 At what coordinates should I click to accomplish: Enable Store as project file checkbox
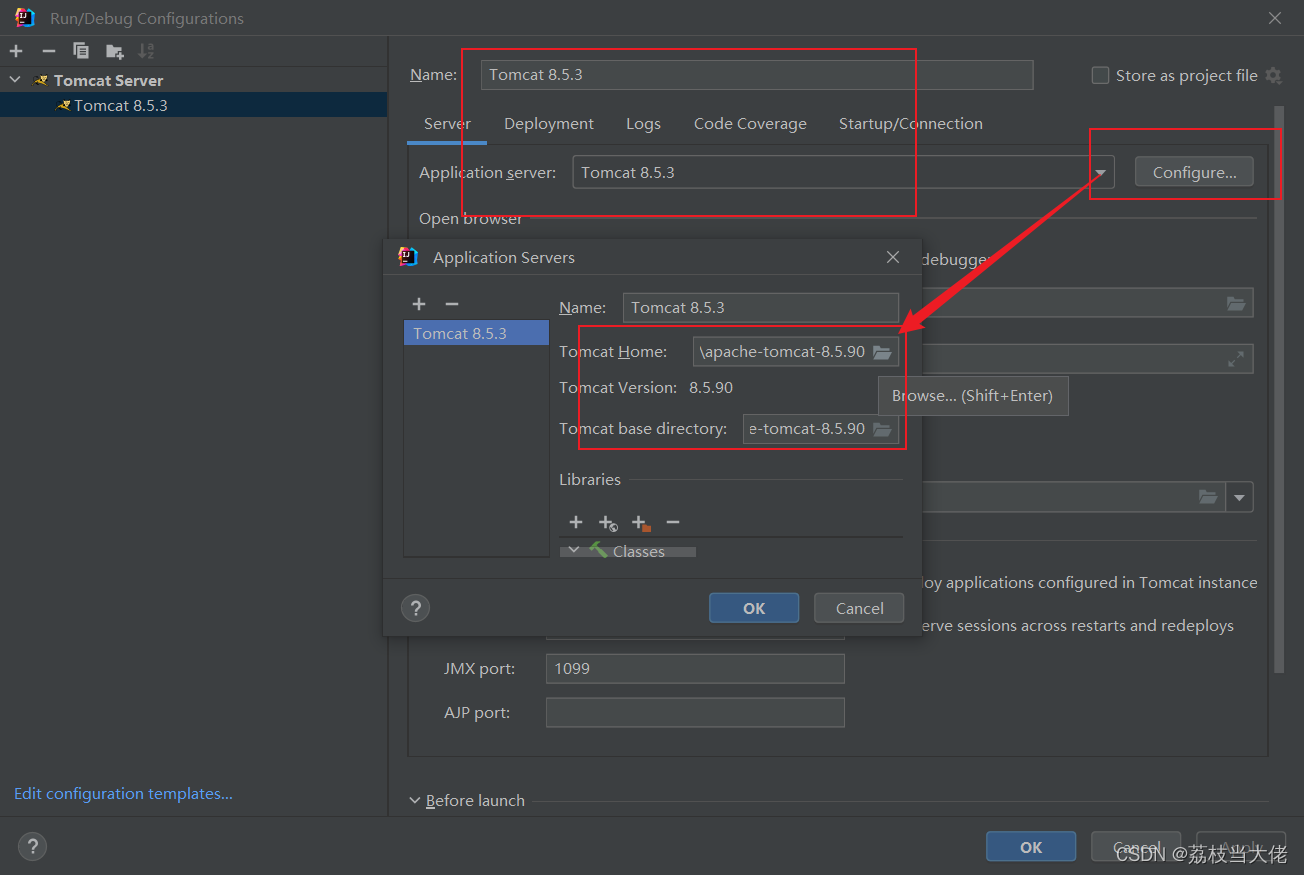coord(1100,75)
